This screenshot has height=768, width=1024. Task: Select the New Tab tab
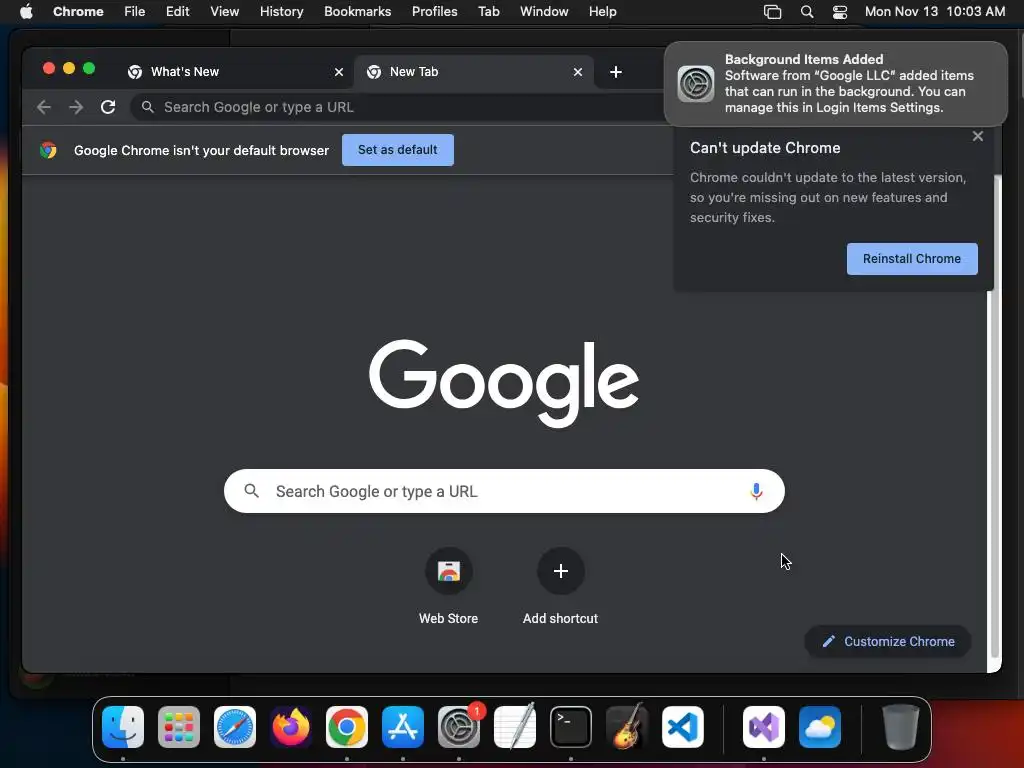[x=474, y=72]
